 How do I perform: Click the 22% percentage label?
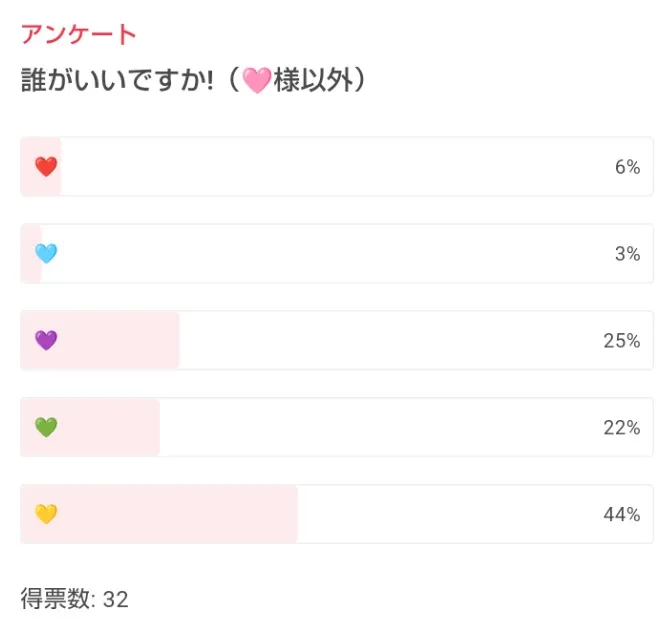pos(622,428)
